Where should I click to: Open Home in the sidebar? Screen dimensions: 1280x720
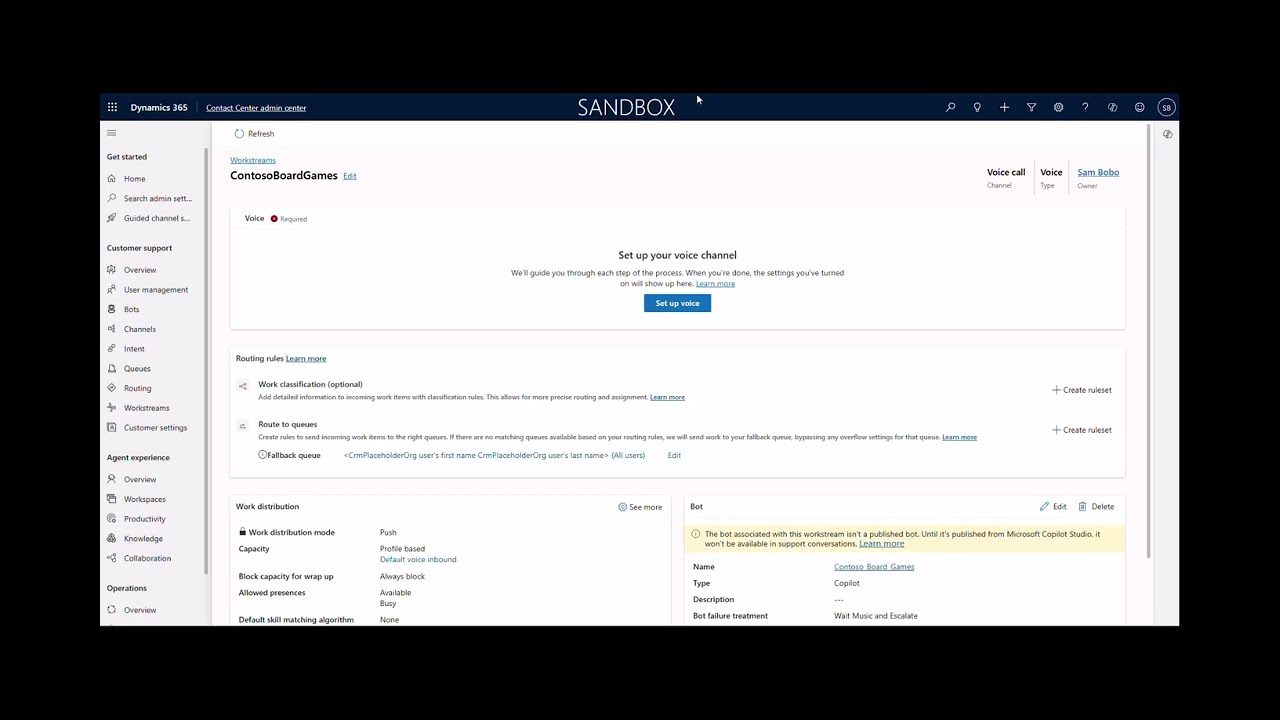134,179
